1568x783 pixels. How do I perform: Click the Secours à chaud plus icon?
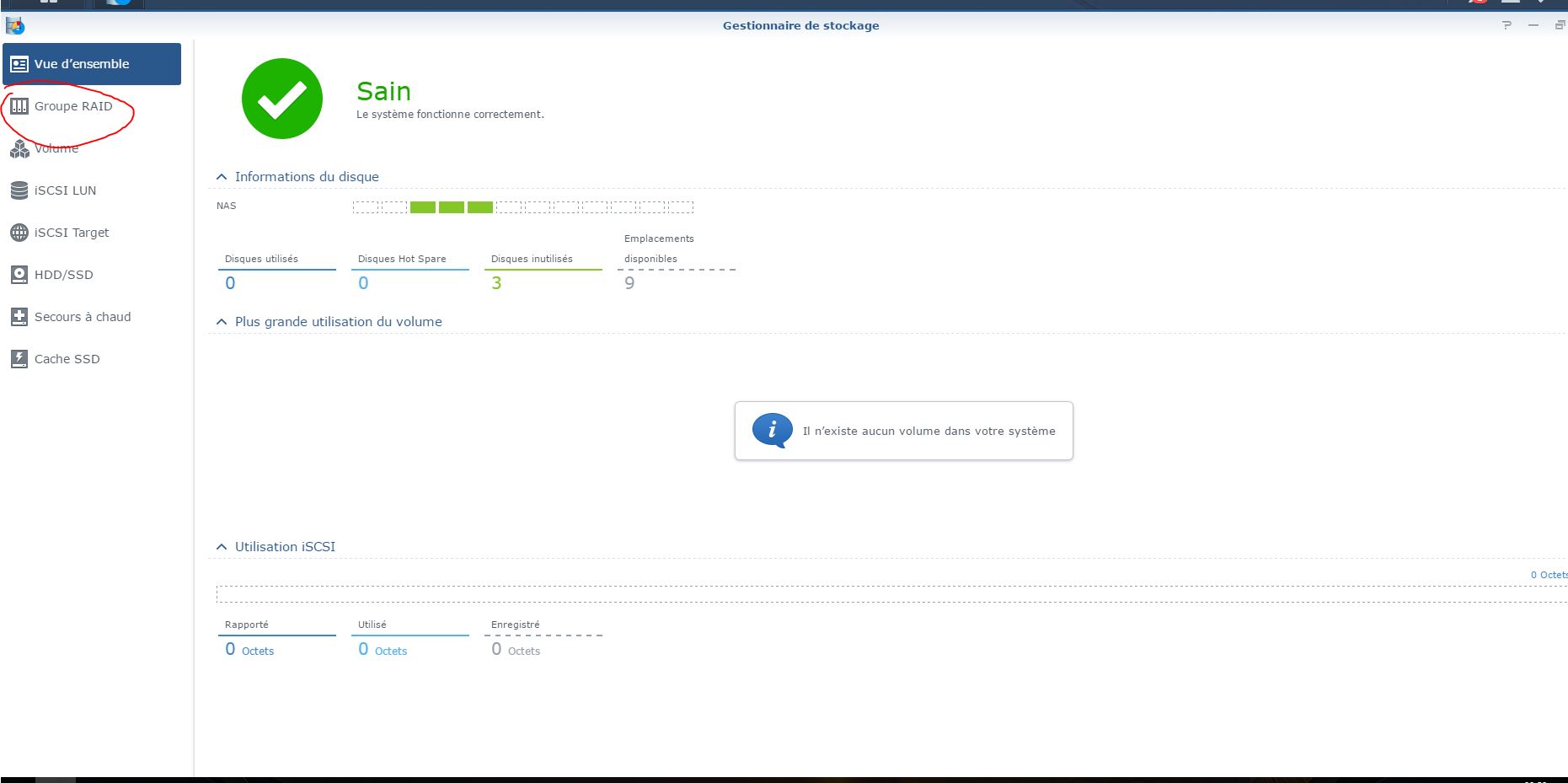point(19,317)
